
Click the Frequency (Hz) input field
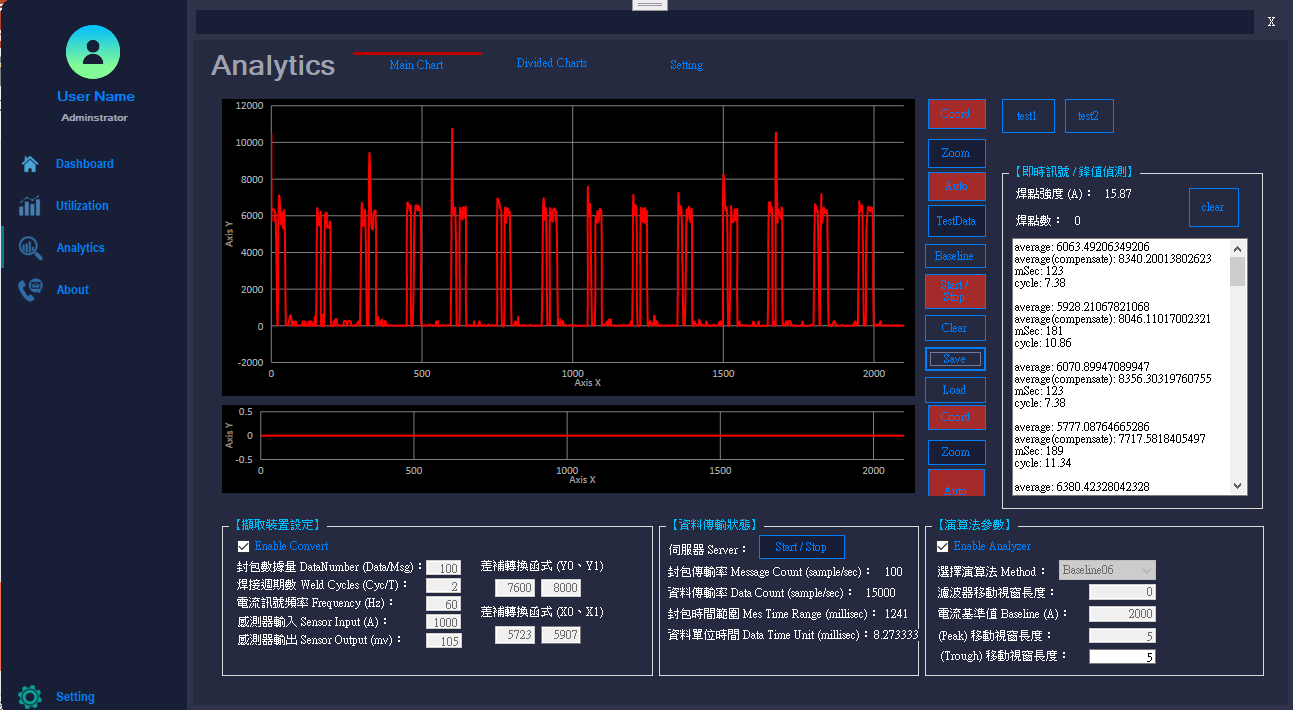point(443,604)
